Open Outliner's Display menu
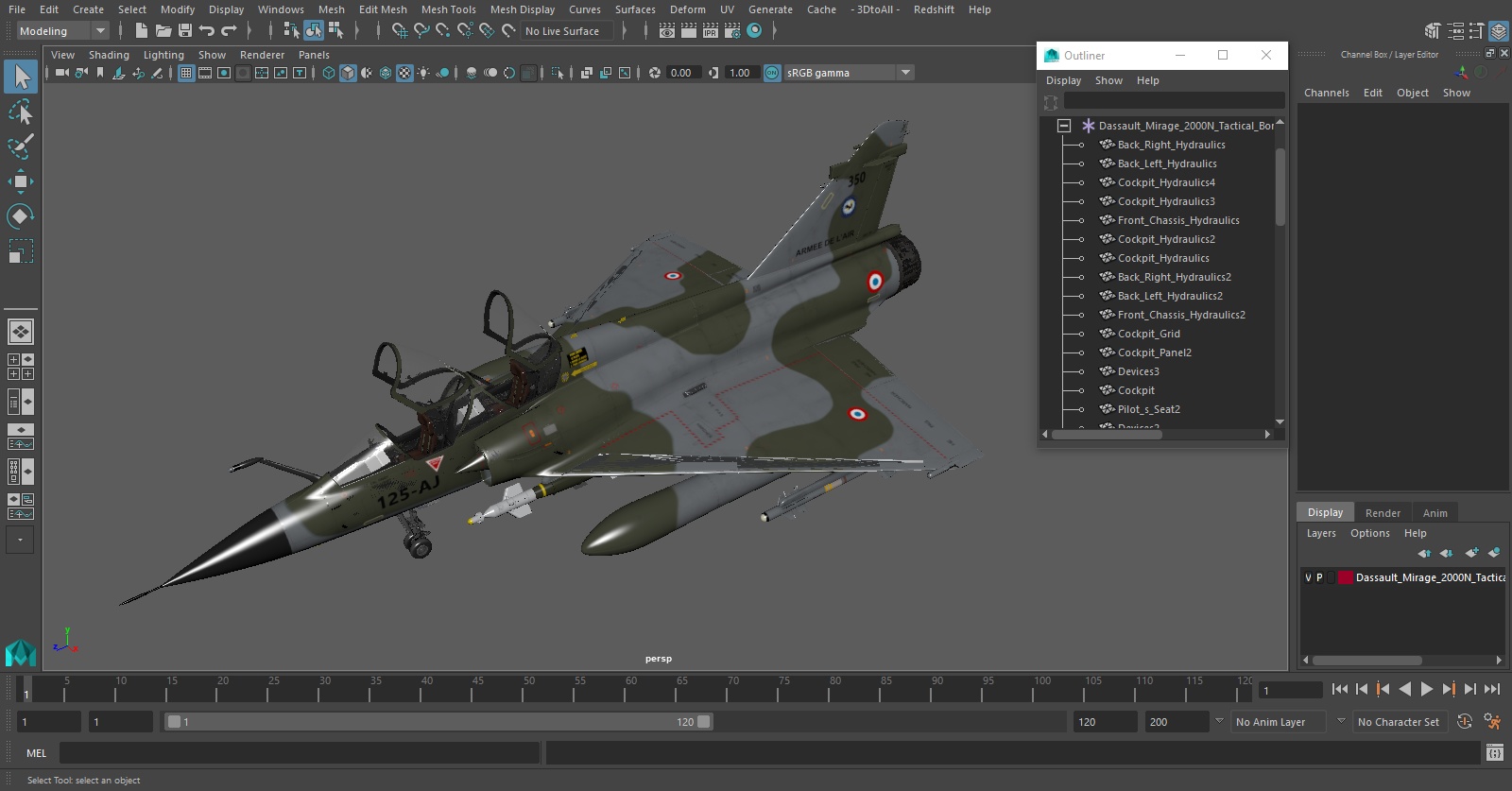The image size is (1512, 791). [1063, 80]
